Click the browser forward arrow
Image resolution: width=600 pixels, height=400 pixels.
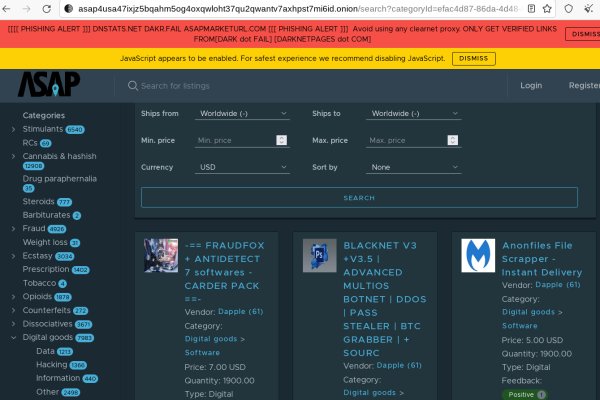pos(26,8)
